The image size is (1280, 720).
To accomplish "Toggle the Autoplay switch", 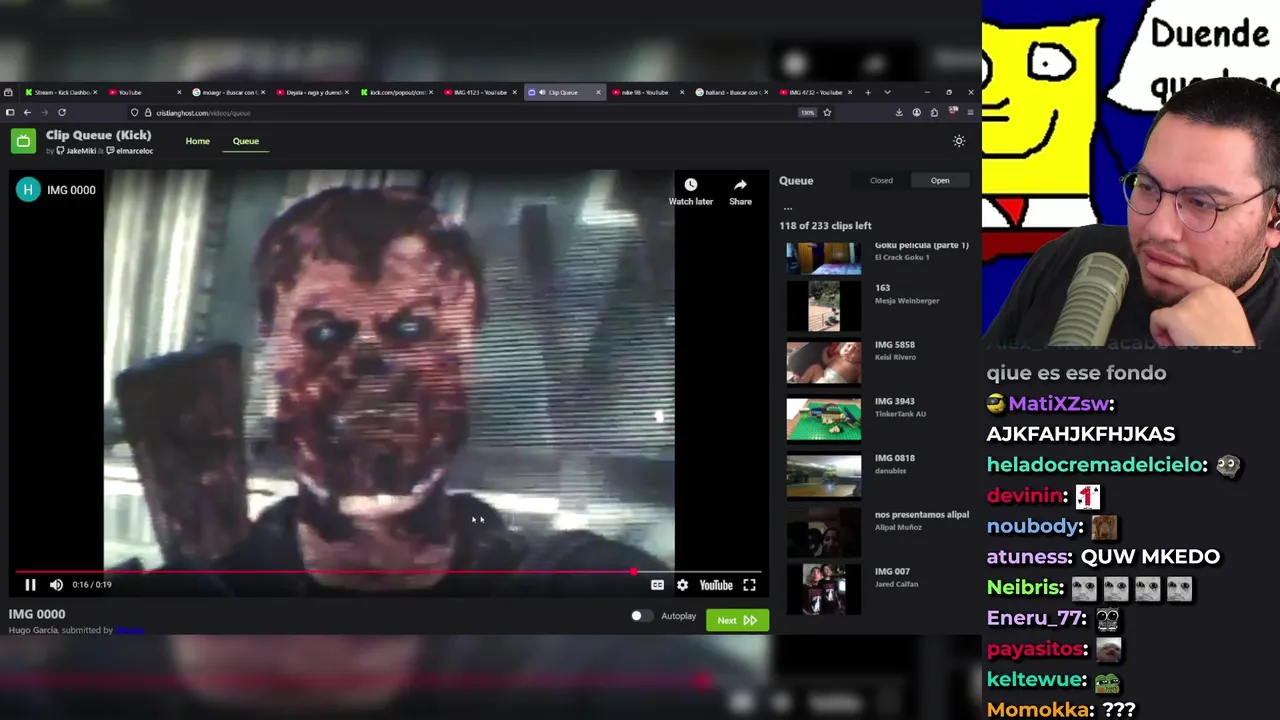I will click(x=641, y=616).
